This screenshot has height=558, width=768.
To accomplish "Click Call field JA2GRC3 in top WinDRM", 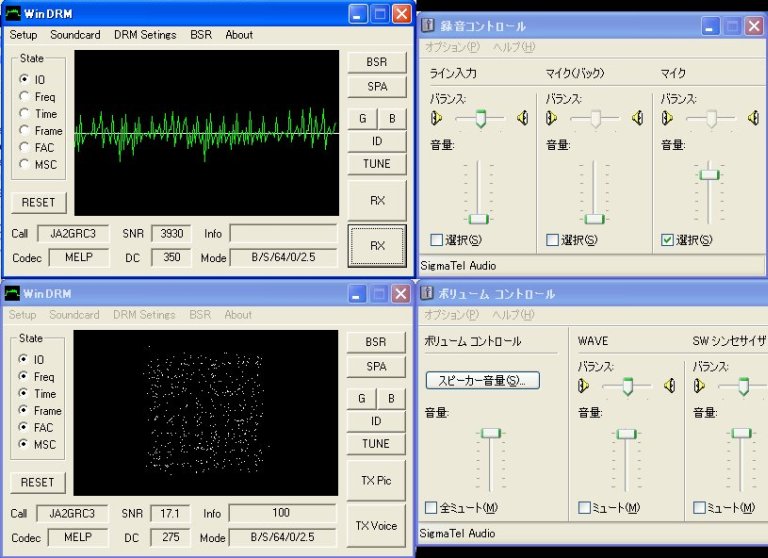I will (73, 234).
